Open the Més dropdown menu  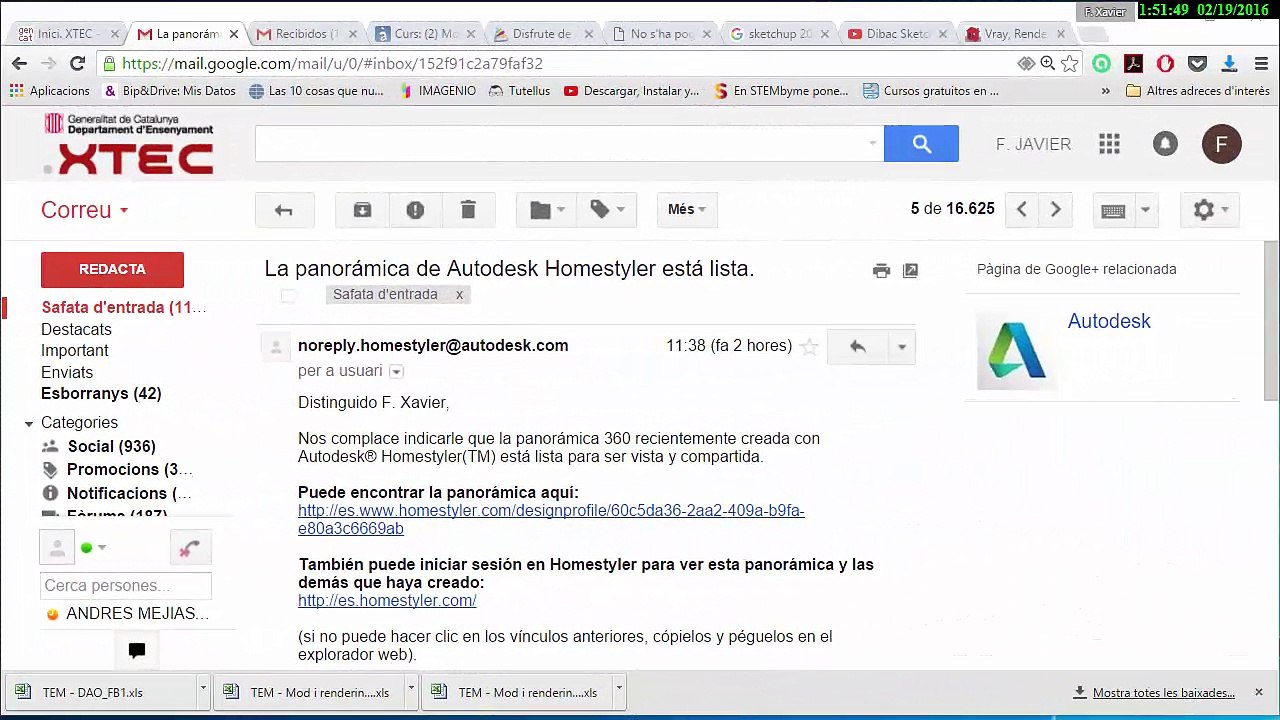687,209
